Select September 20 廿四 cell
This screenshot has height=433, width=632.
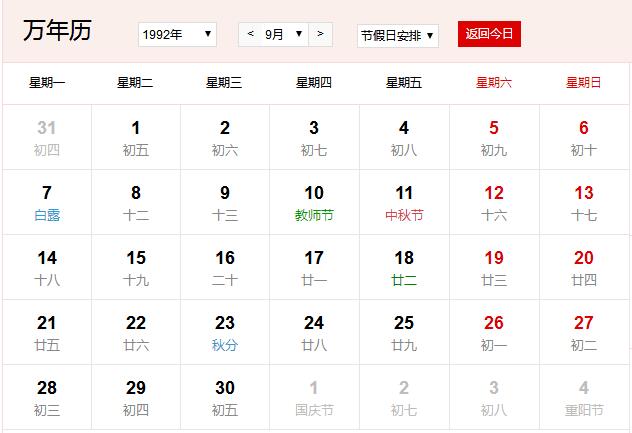pos(584,267)
